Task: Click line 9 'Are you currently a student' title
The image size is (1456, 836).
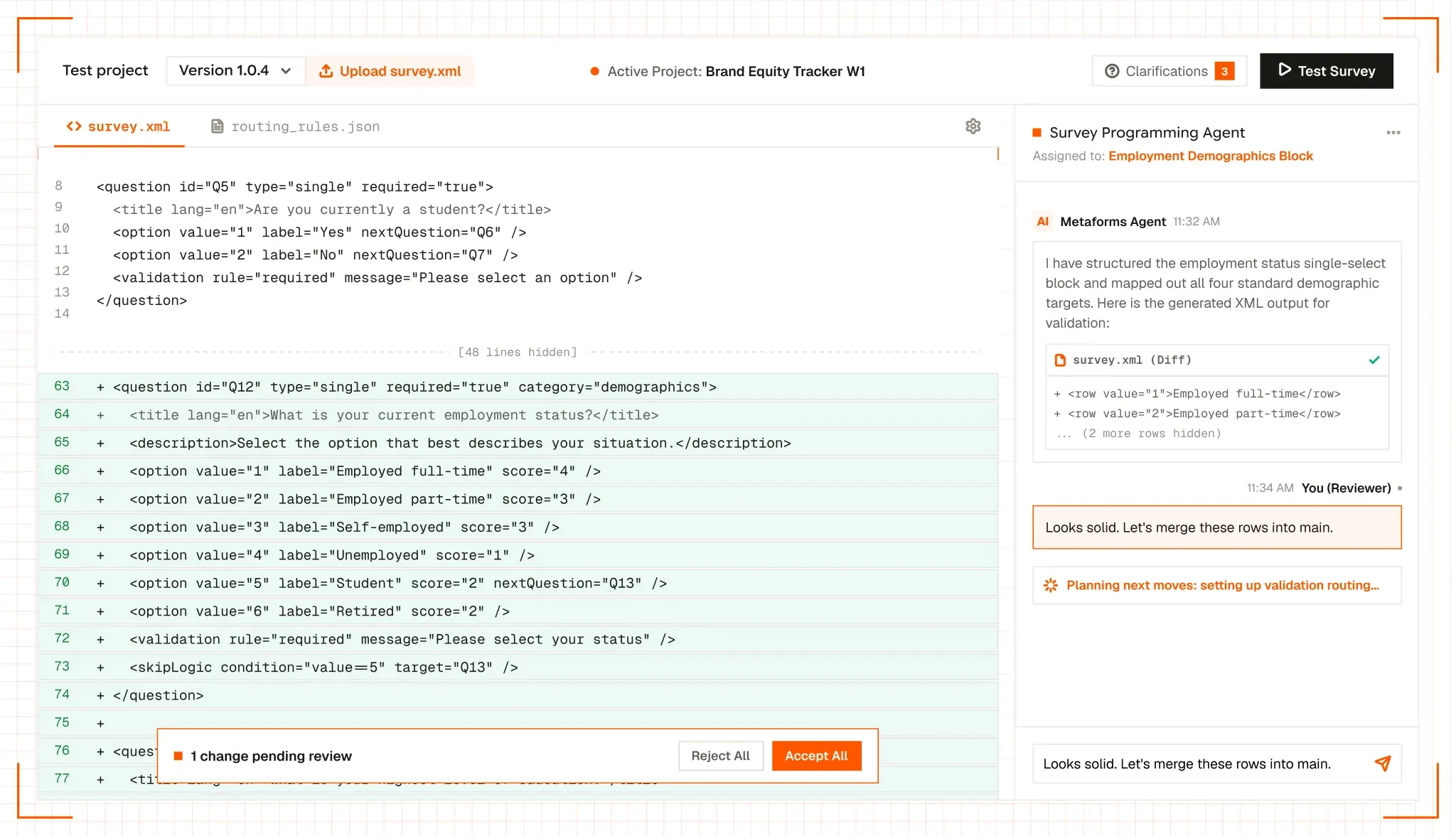Action: pos(332,210)
